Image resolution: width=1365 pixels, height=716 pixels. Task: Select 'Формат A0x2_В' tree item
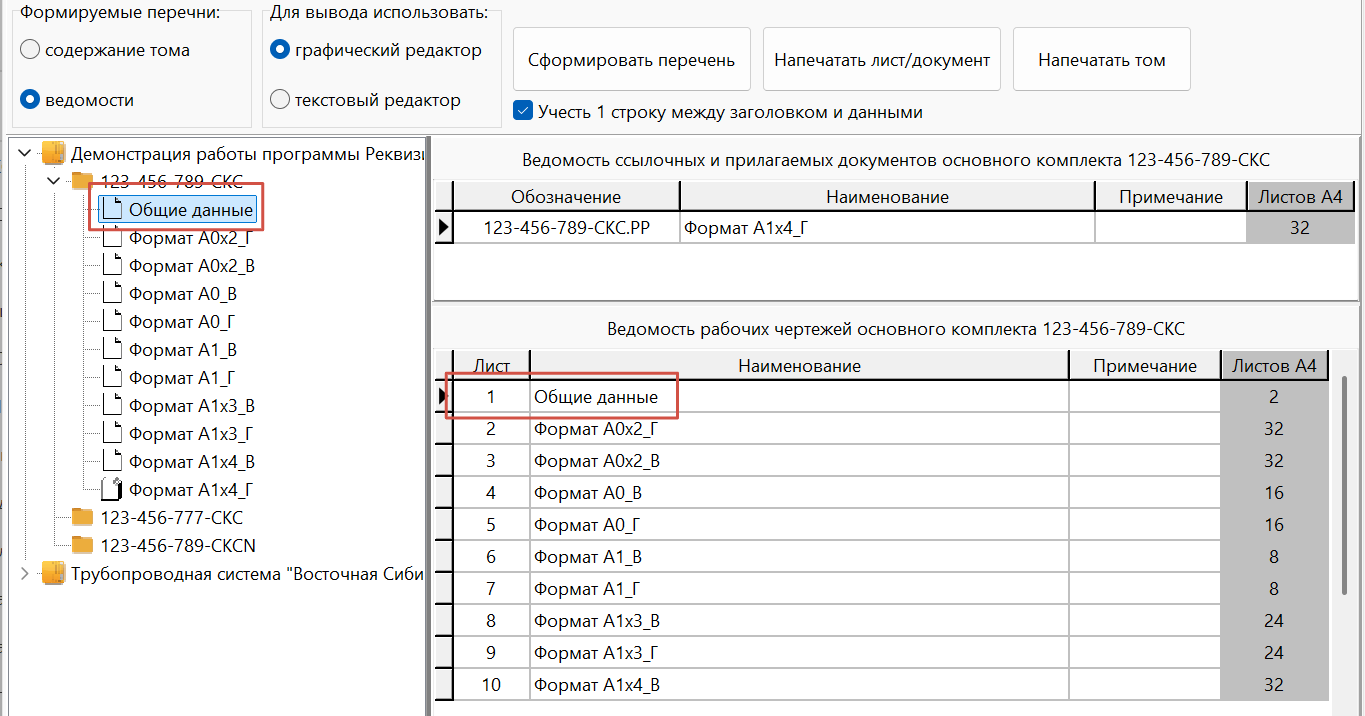point(193,266)
